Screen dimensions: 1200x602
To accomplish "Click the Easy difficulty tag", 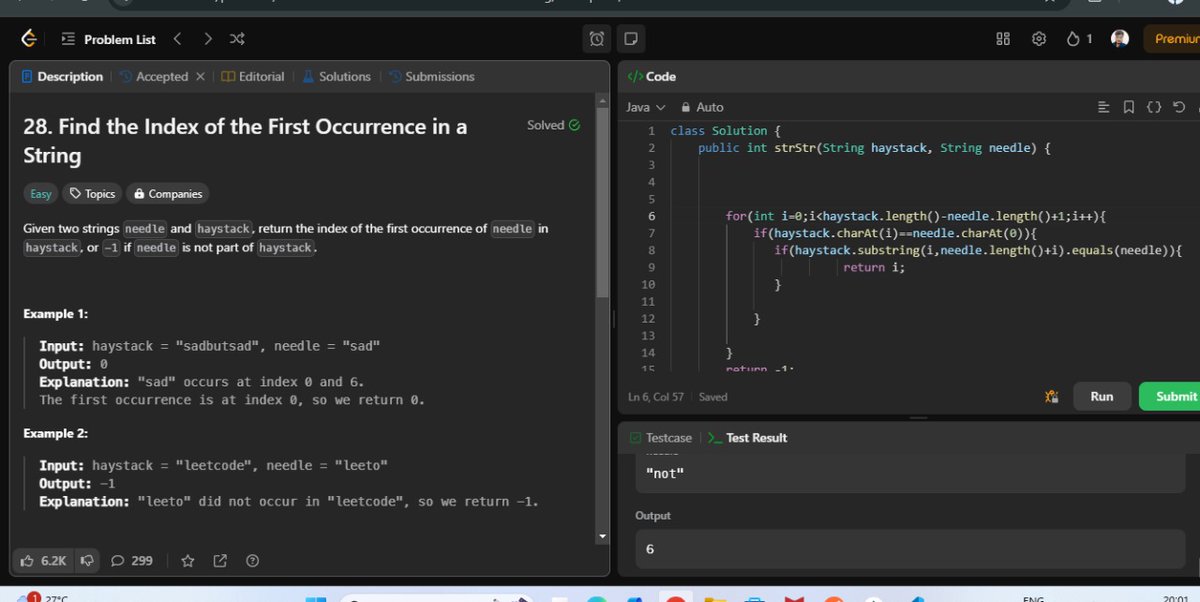I will [x=41, y=194].
